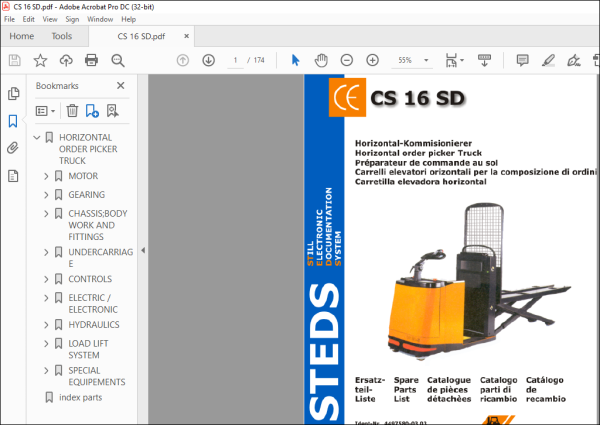The height and width of the screenshot is (425, 600).
Task: Click the upload to cloud icon
Action: (66, 60)
